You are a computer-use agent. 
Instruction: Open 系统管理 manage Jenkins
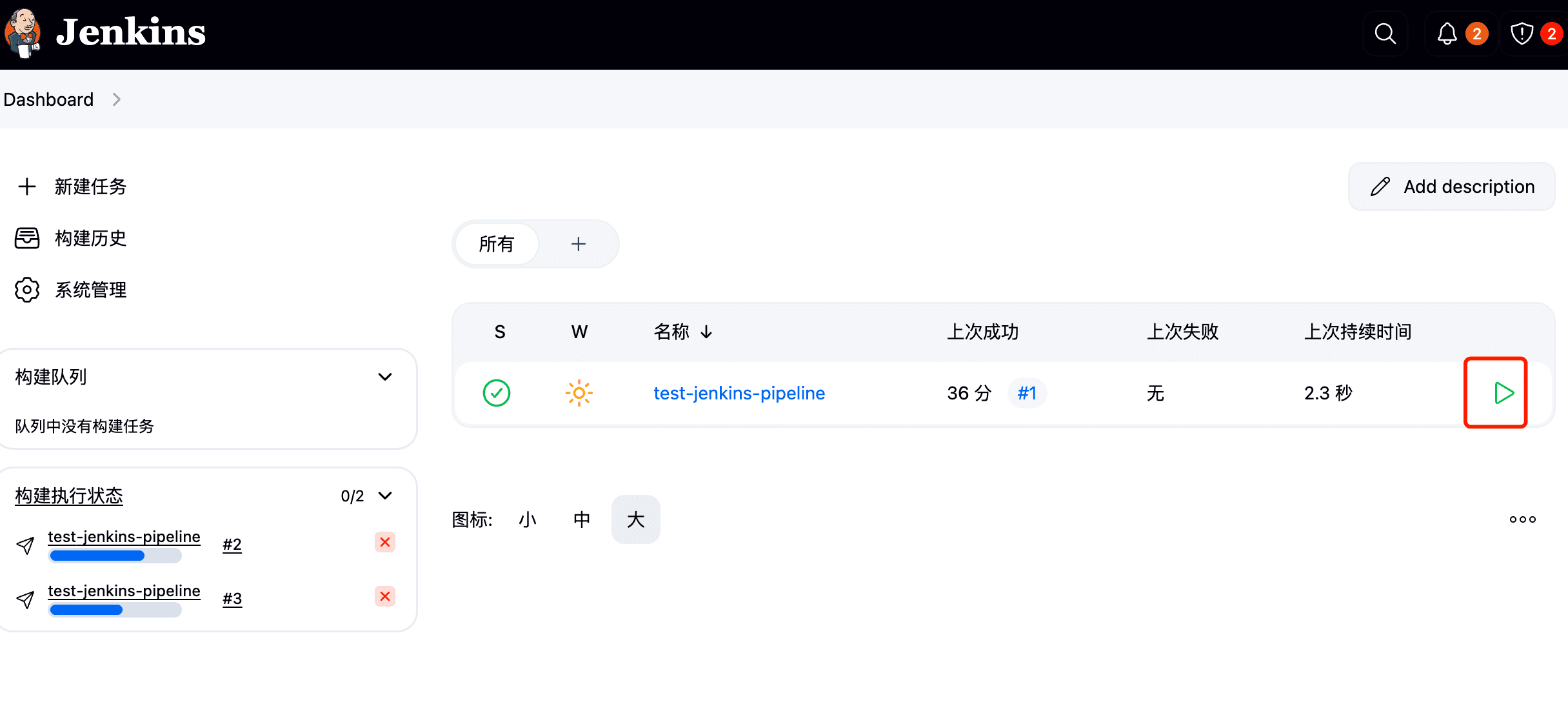tap(90, 290)
